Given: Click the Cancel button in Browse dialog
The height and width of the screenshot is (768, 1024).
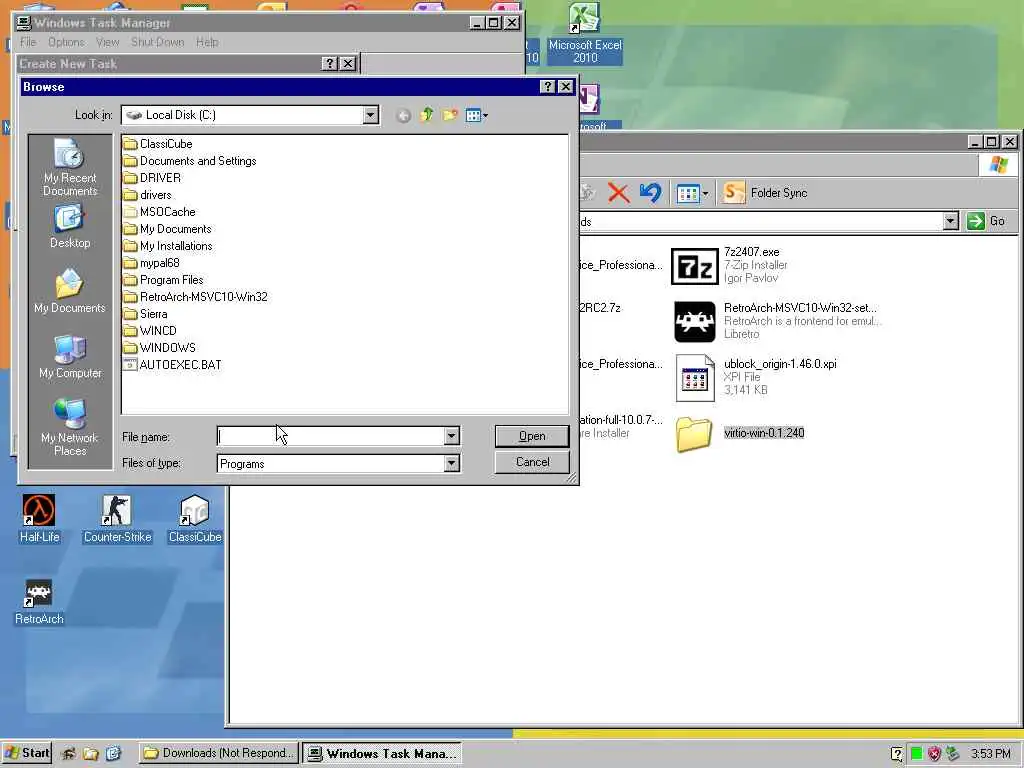Looking at the screenshot, I should click(x=532, y=462).
